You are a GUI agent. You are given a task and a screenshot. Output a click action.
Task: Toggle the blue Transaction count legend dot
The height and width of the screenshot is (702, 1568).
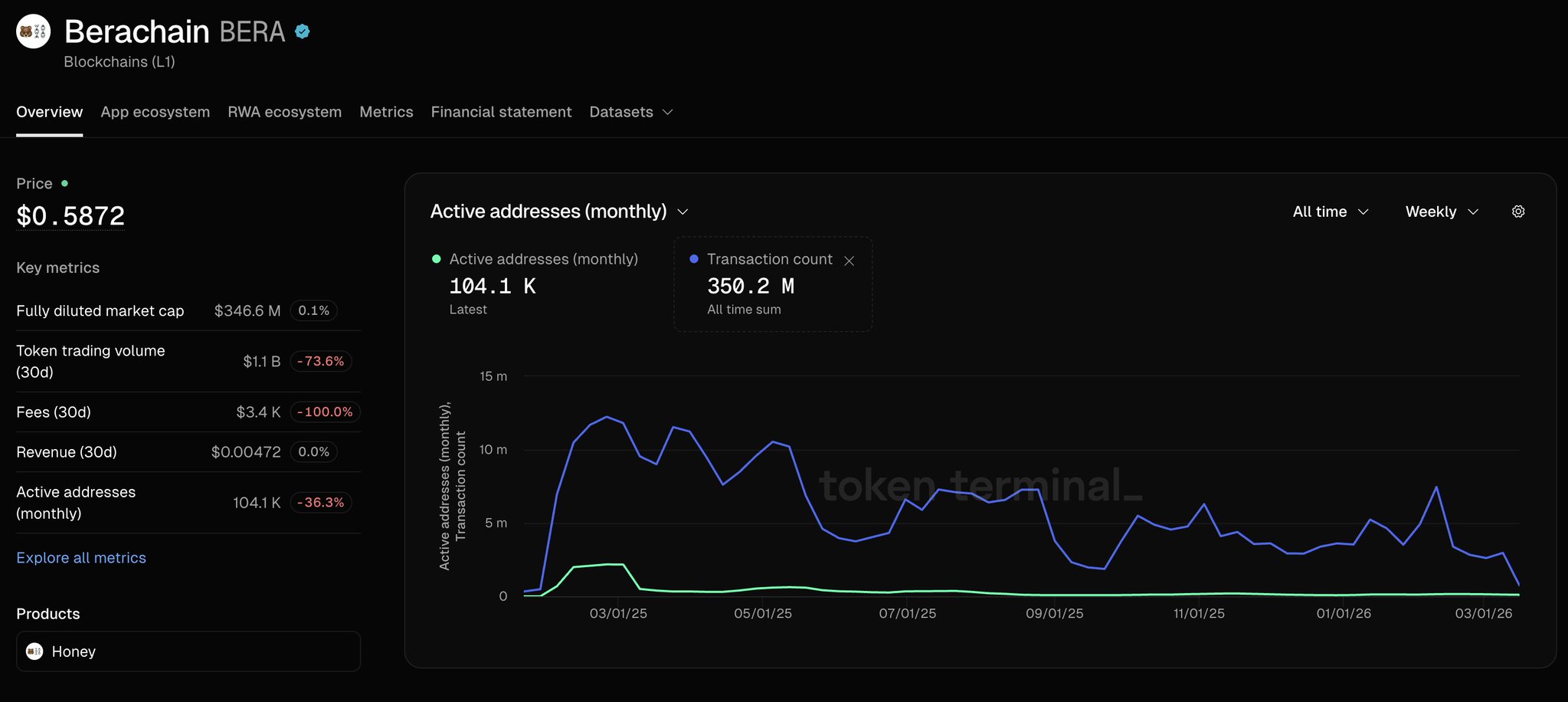[x=694, y=259]
